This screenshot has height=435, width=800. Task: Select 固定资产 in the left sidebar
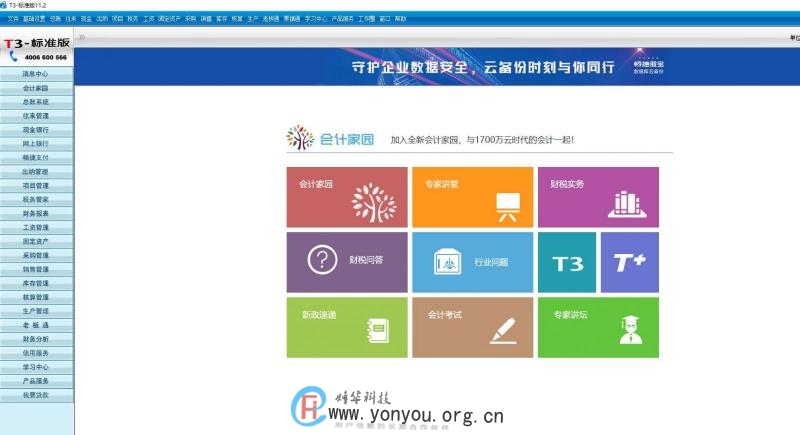click(36, 241)
